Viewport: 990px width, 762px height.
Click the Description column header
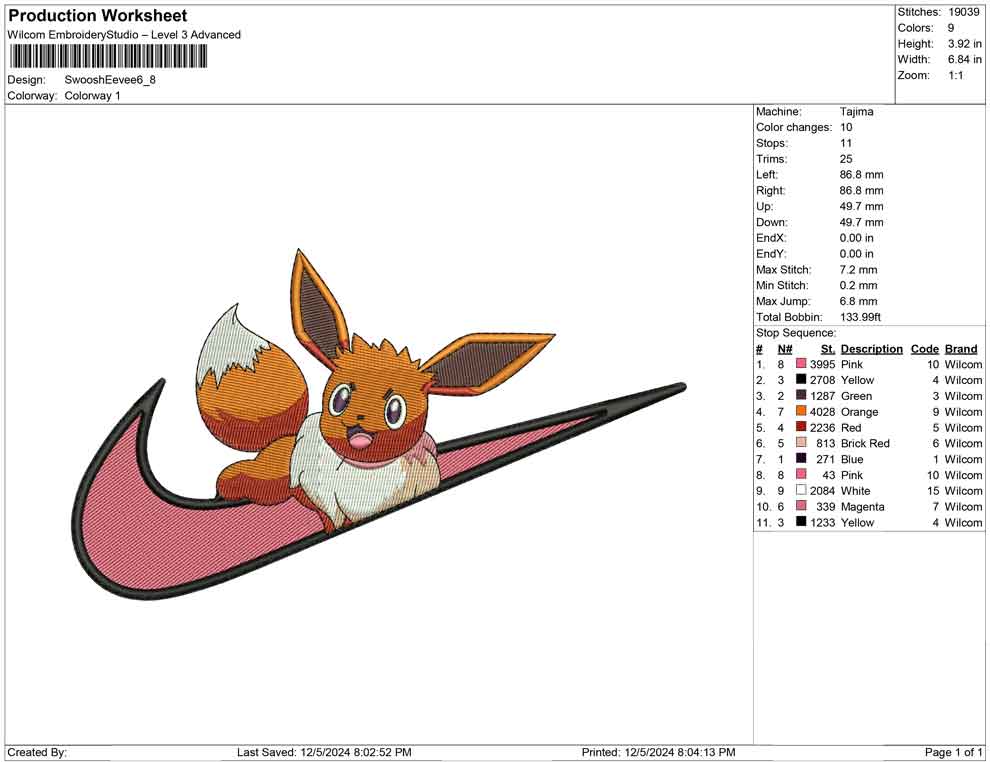pyautogui.click(x=871, y=349)
